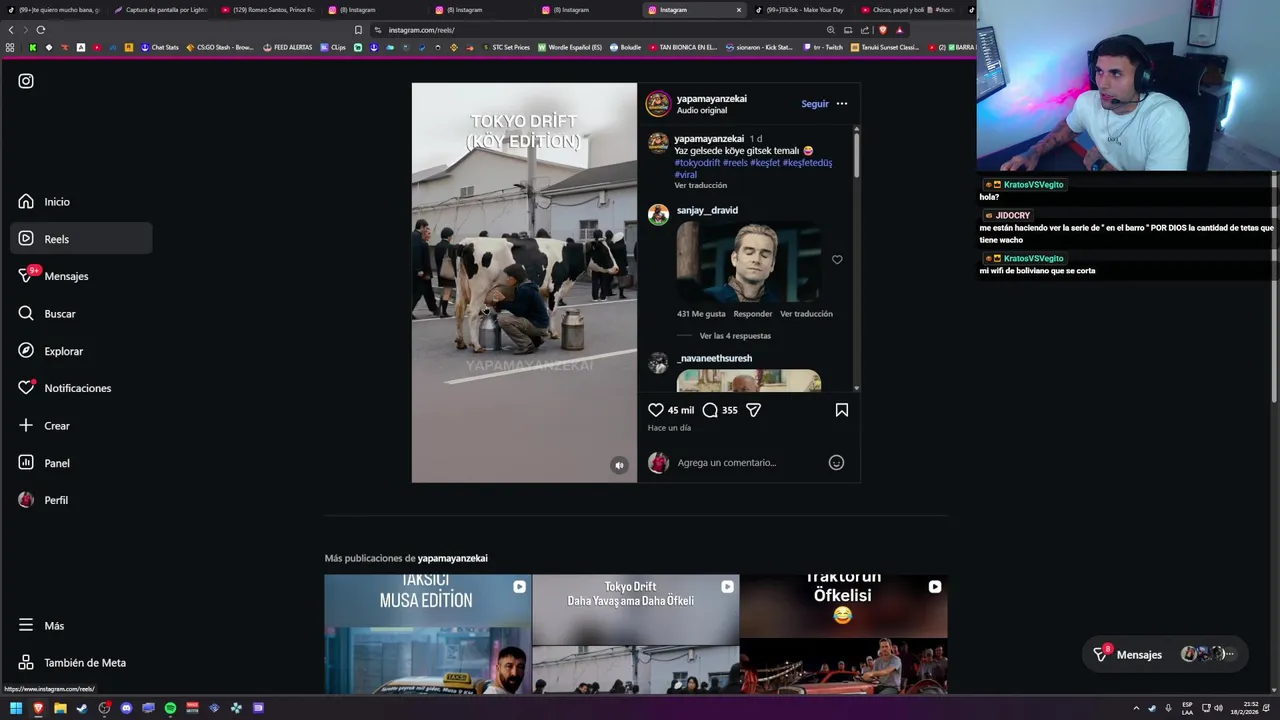This screenshot has width=1280, height=720.
Task: Follow yapamayanzekai with Seguir
Action: (x=815, y=104)
